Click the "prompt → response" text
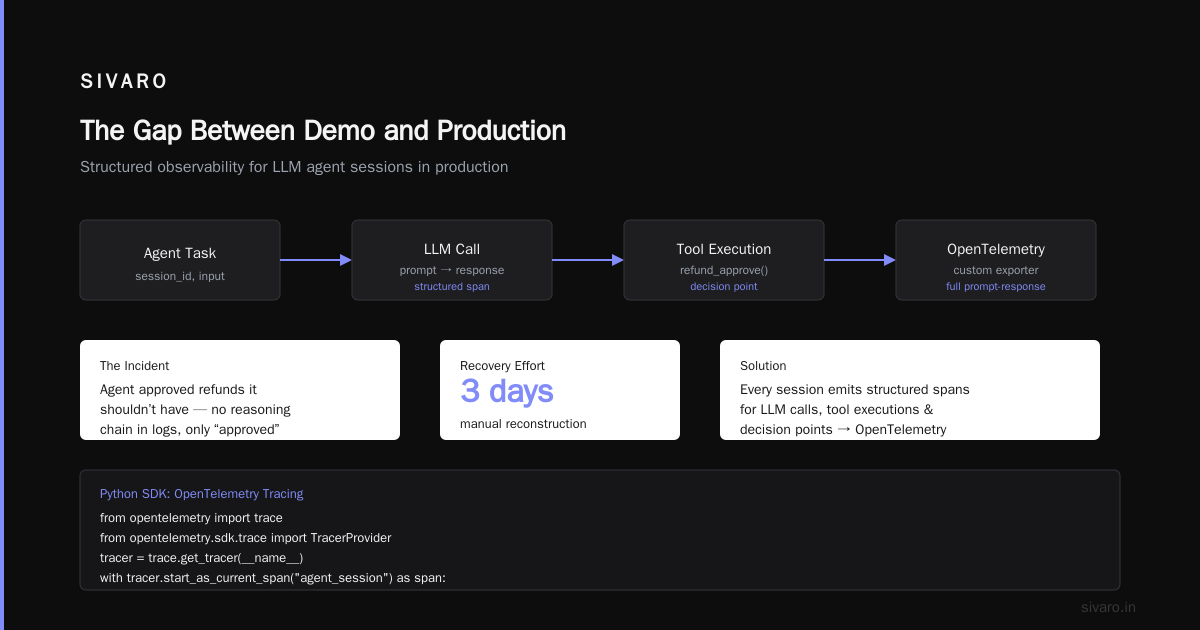This screenshot has width=1200, height=630. (452, 270)
